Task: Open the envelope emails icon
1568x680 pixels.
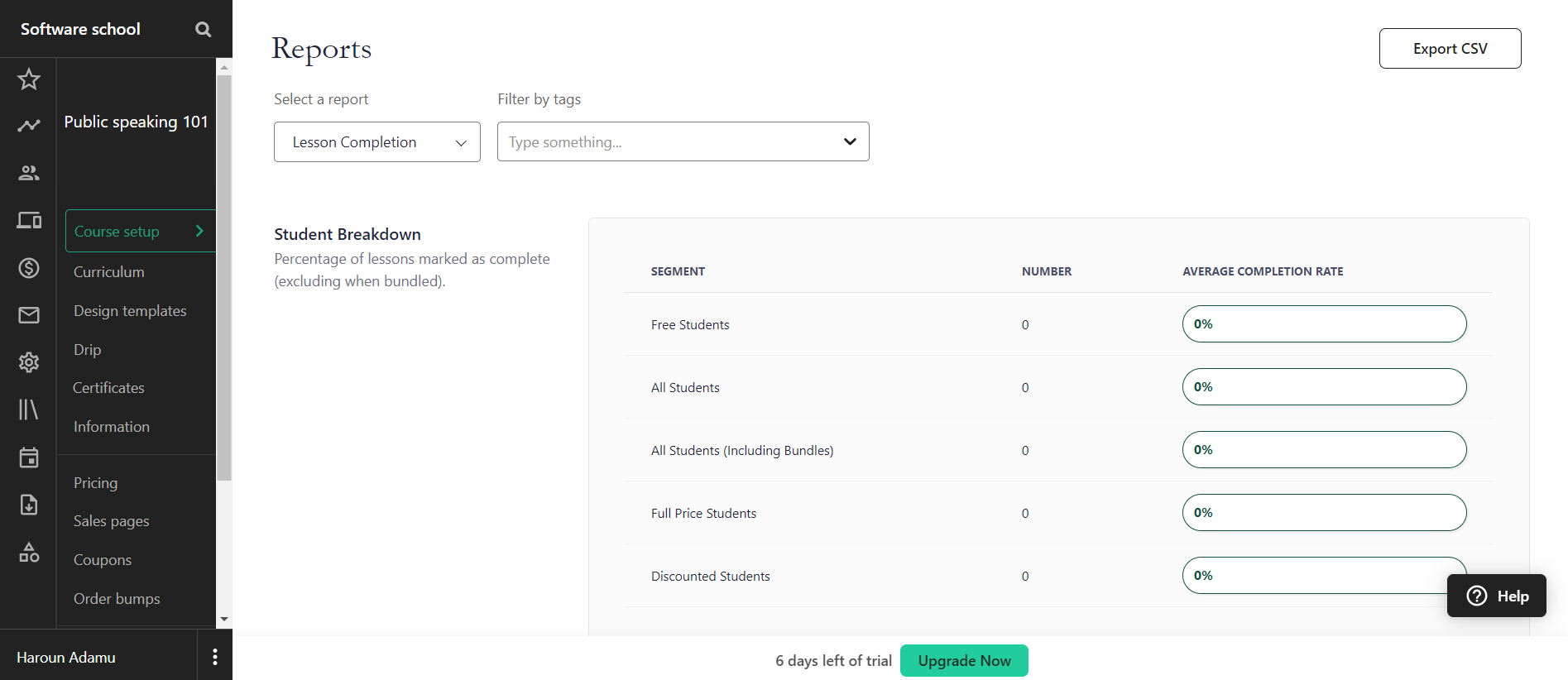Action: pos(29,315)
